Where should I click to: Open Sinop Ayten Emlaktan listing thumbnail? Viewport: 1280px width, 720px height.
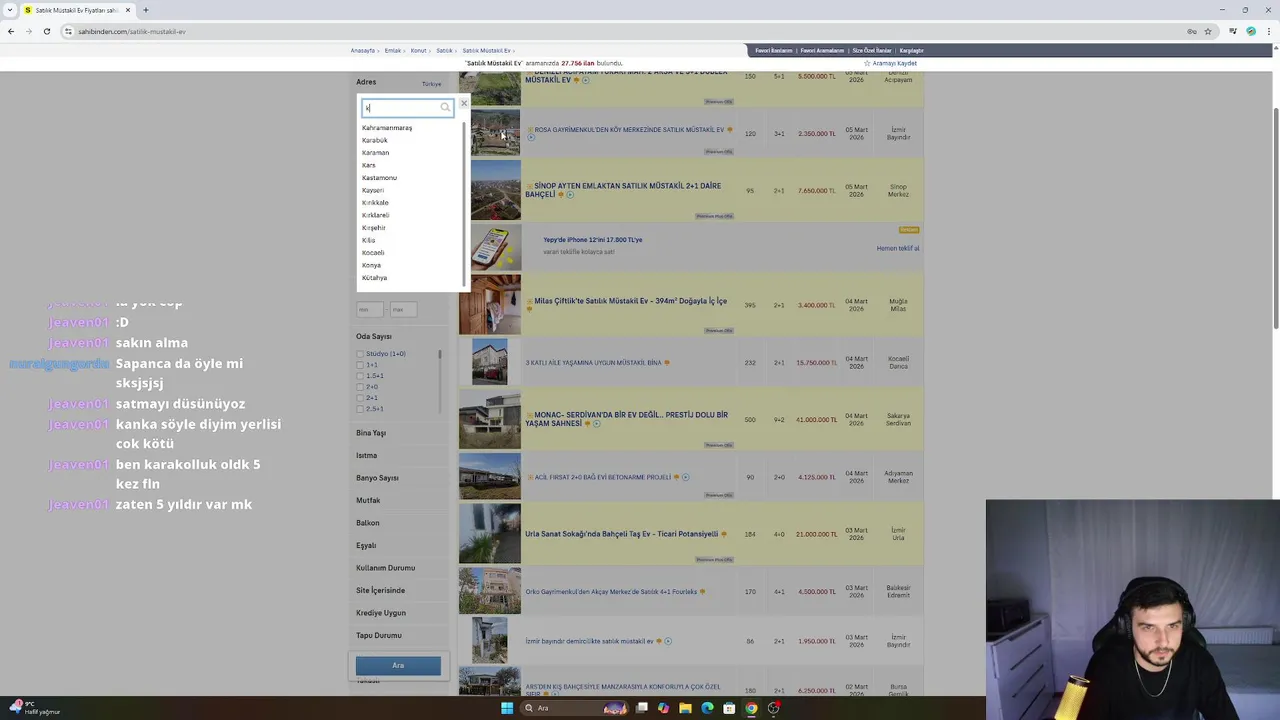[490, 190]
